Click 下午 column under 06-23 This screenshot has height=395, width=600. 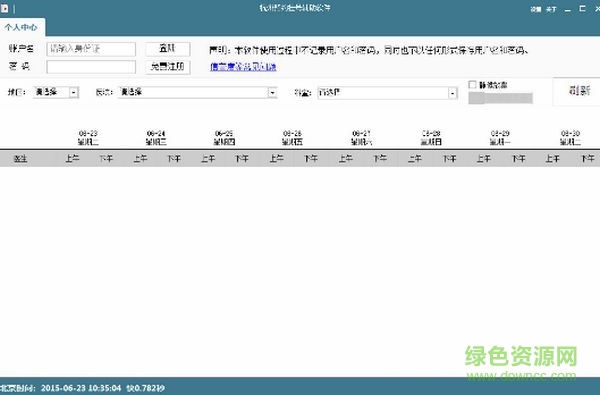(x=106, y=158)
